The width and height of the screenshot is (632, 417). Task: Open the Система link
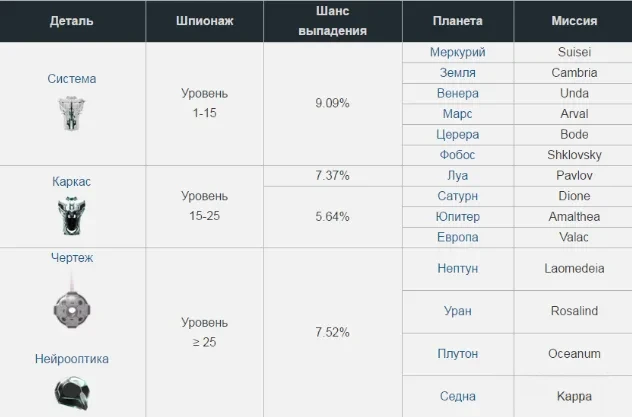72,79
